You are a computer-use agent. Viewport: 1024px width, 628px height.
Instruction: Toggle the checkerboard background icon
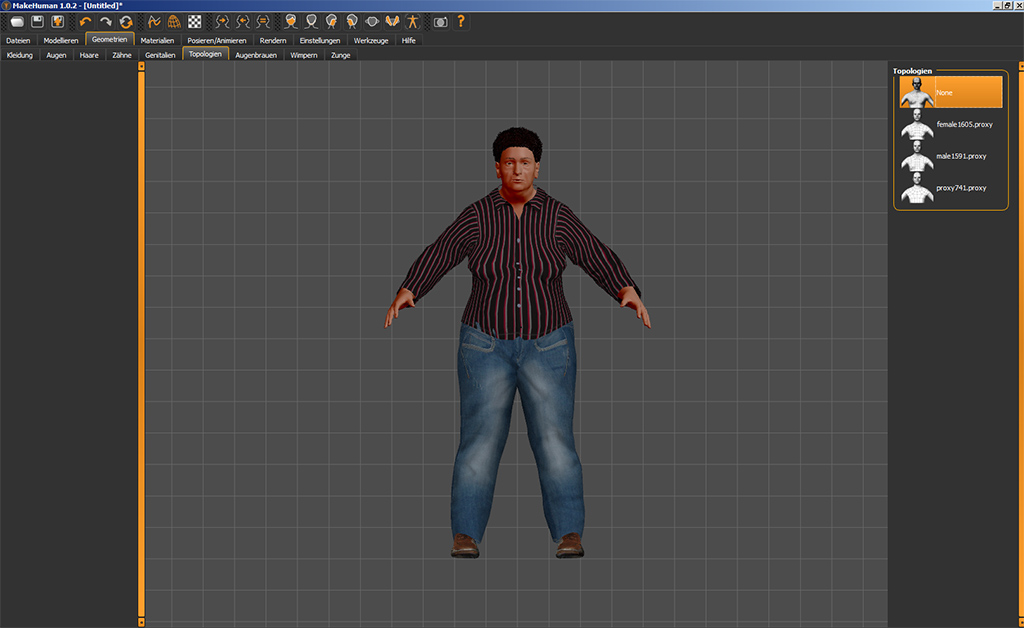194,21
